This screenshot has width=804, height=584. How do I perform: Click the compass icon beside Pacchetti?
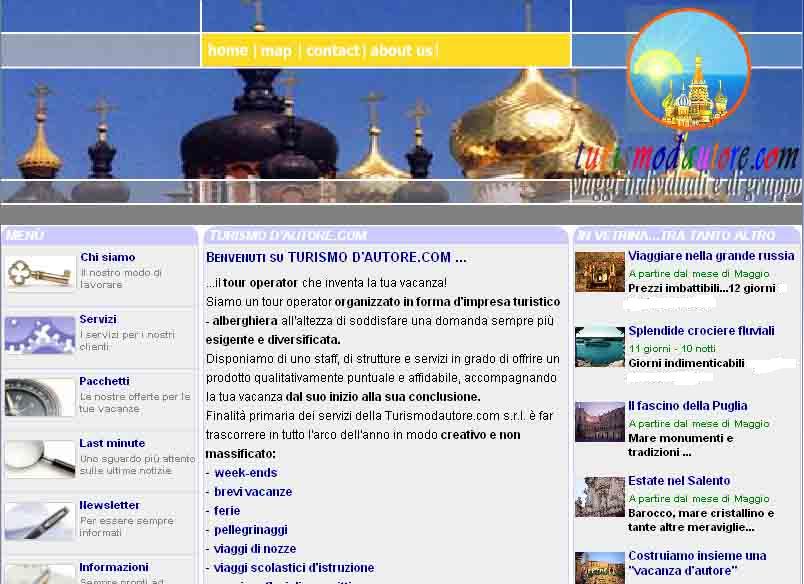39,397
